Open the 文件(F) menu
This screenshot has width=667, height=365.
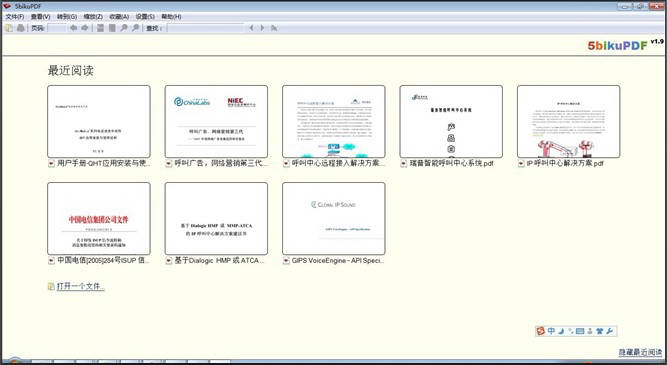click(15, 17)
